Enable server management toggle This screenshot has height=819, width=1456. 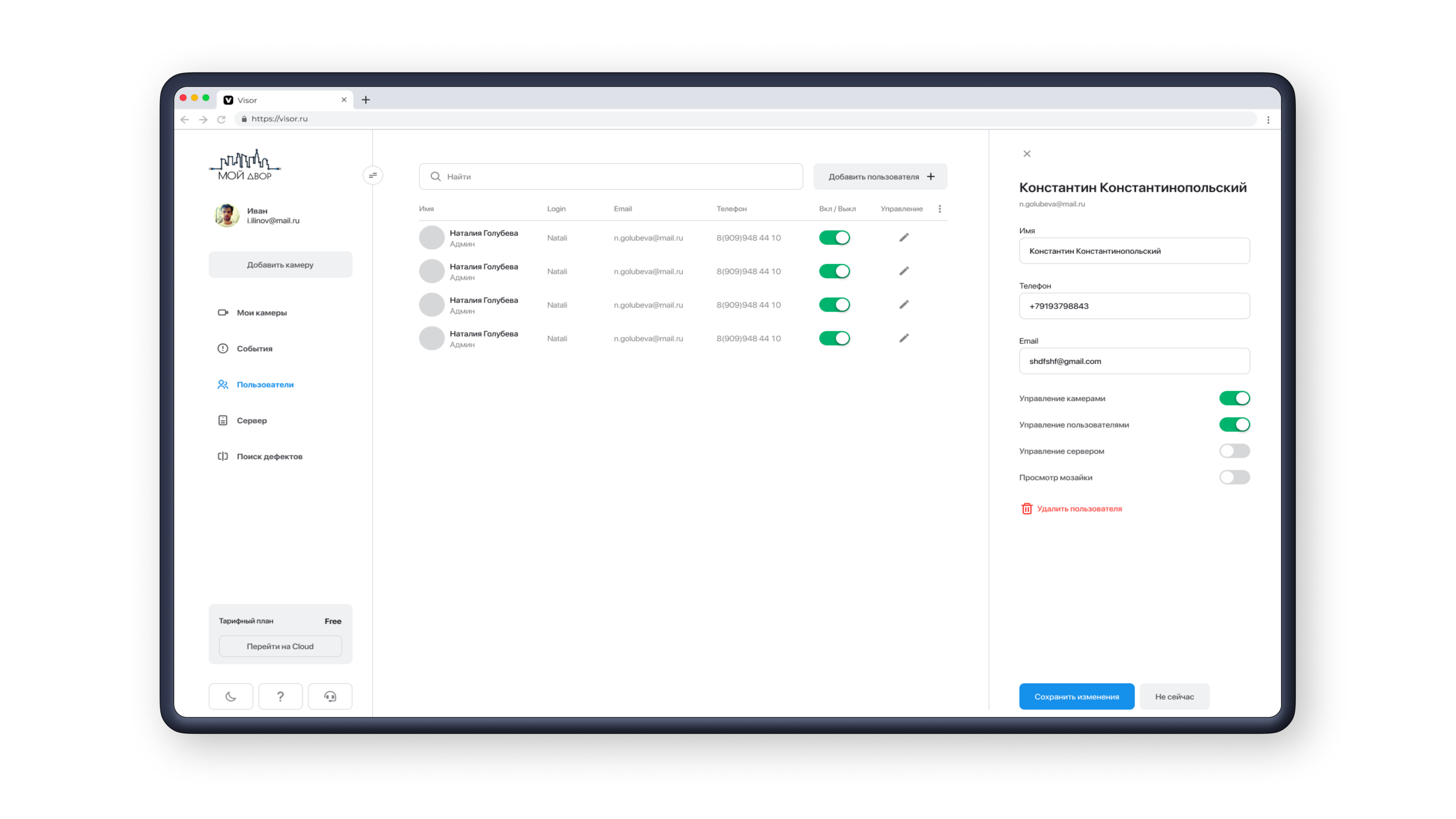(x=1234, y=451)
